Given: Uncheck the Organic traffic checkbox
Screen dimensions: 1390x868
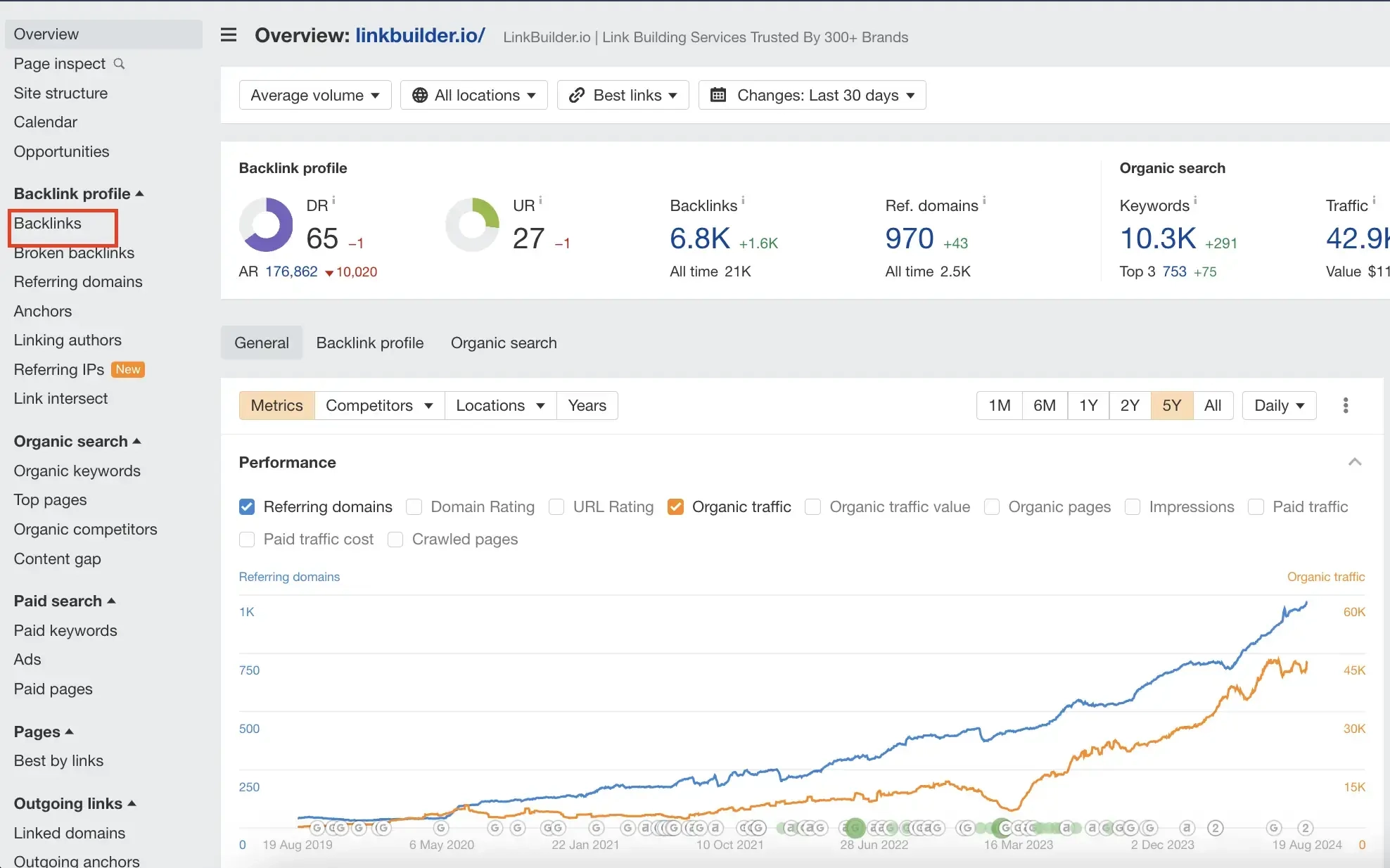Looking at the screenshot, I should [x=675, y=506].
